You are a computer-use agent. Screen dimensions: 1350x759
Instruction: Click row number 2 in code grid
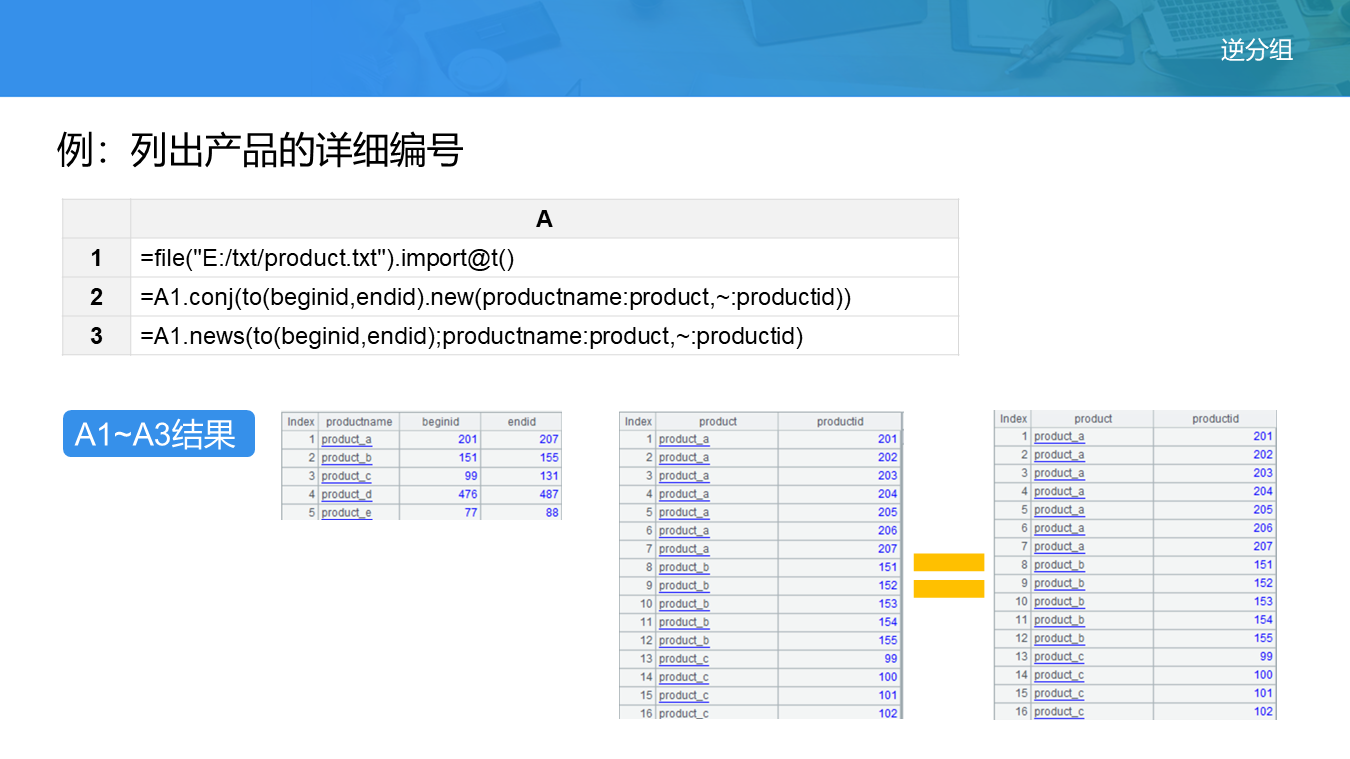(x=96, y=297)
